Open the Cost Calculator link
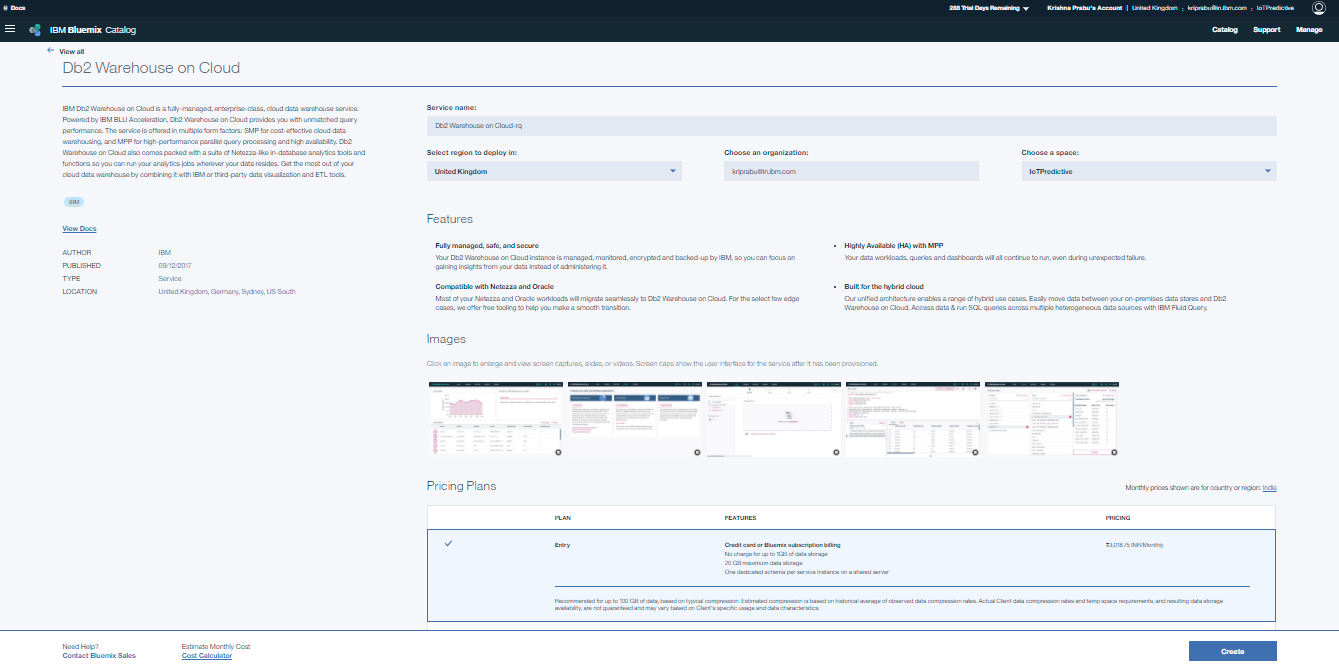 click(207, 656)
